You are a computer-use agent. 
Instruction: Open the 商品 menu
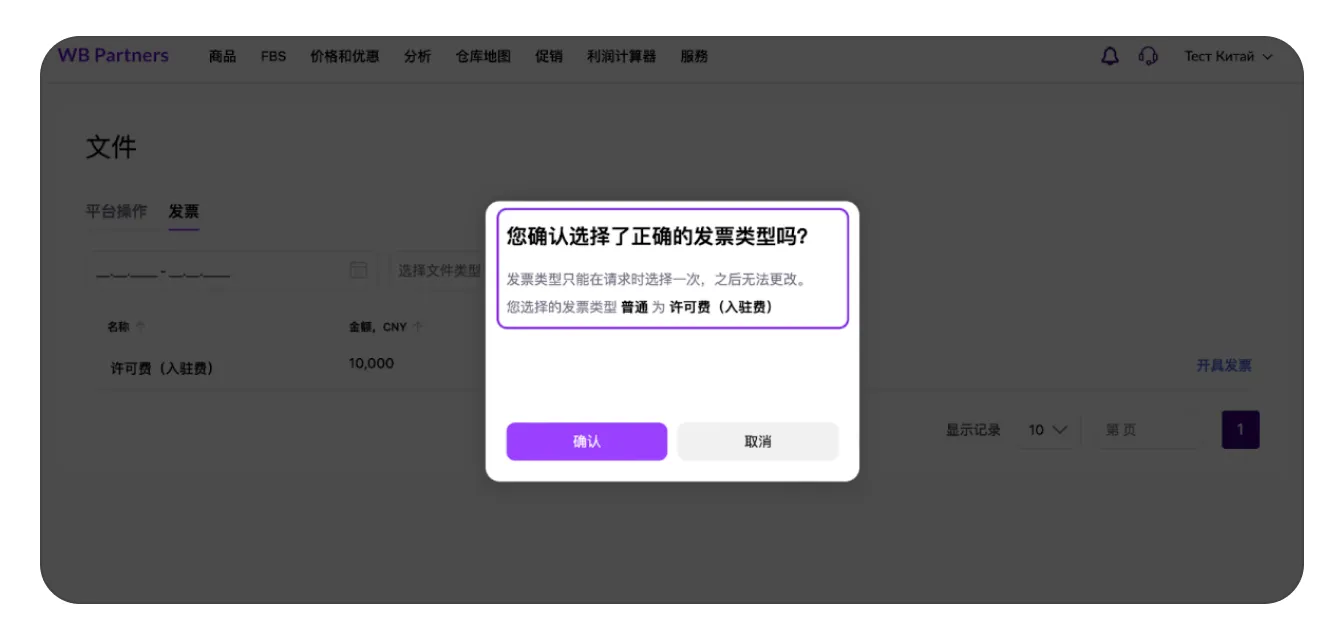222,56
